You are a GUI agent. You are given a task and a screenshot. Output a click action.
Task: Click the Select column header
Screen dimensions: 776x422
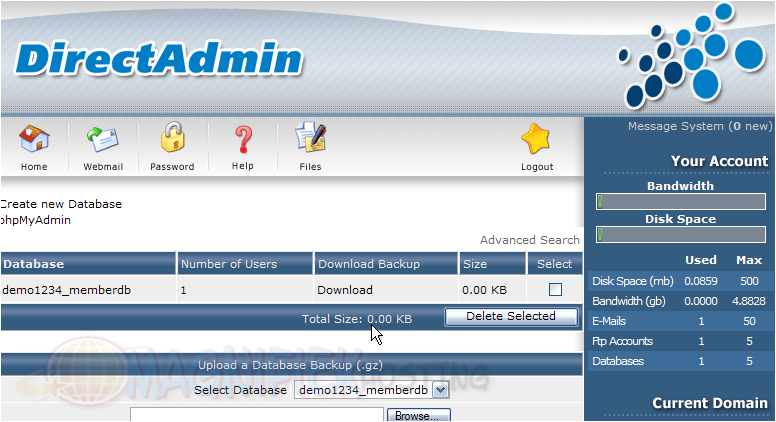tap(554, 264)
